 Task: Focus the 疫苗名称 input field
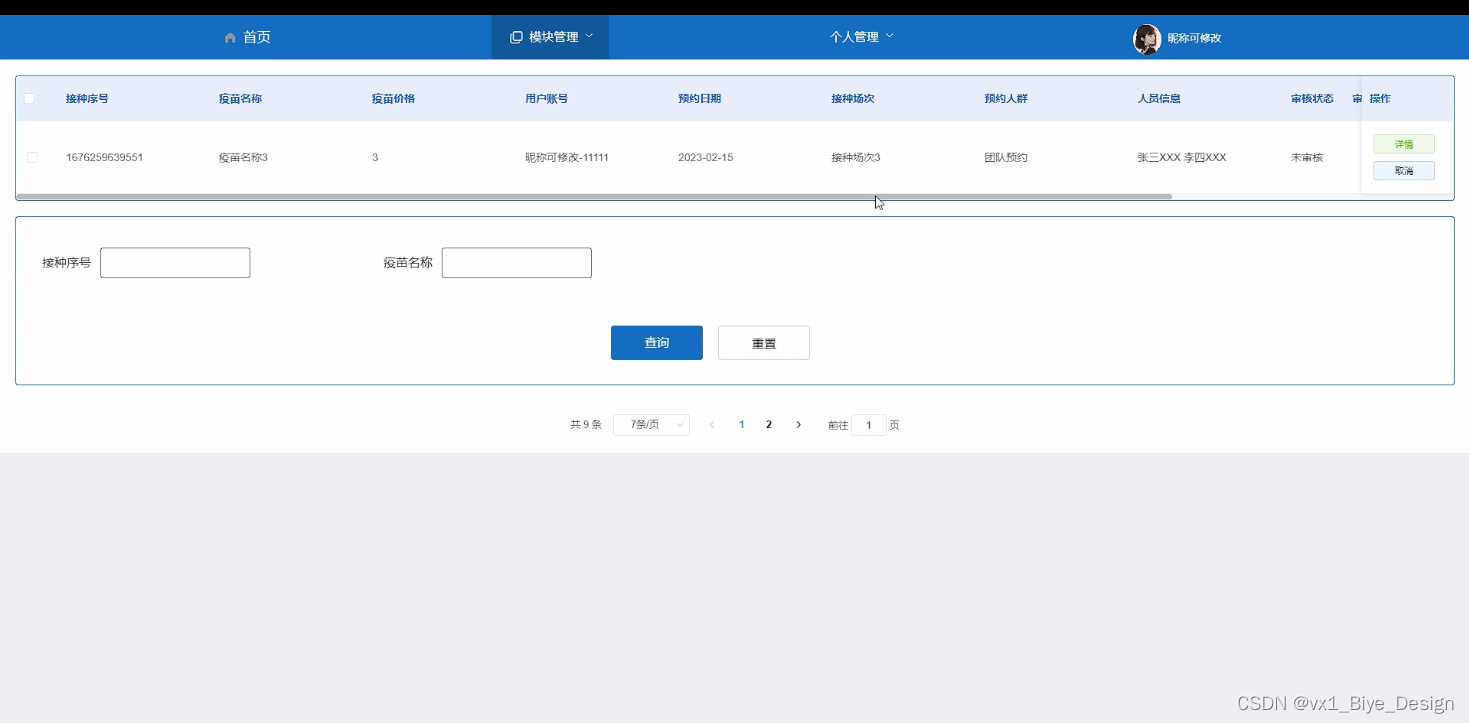pos(517,263)
